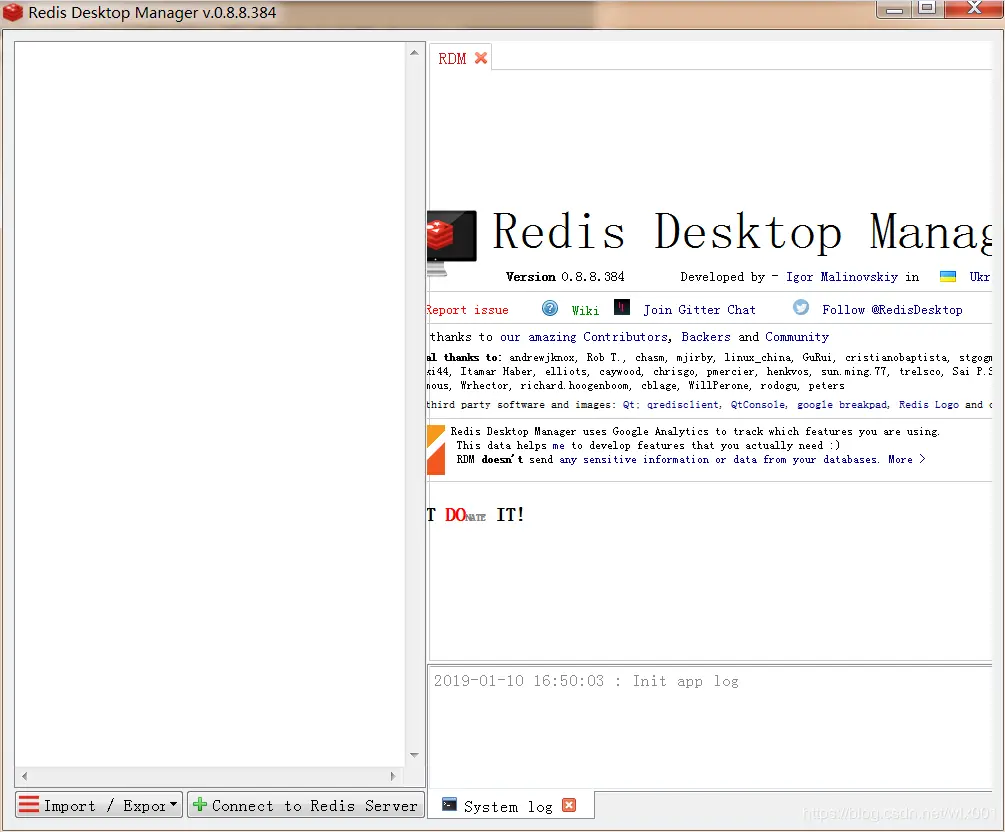Click the red DONATE text
The width and height of the screenshot is (1005, 832).
click(x=465, y=515)
